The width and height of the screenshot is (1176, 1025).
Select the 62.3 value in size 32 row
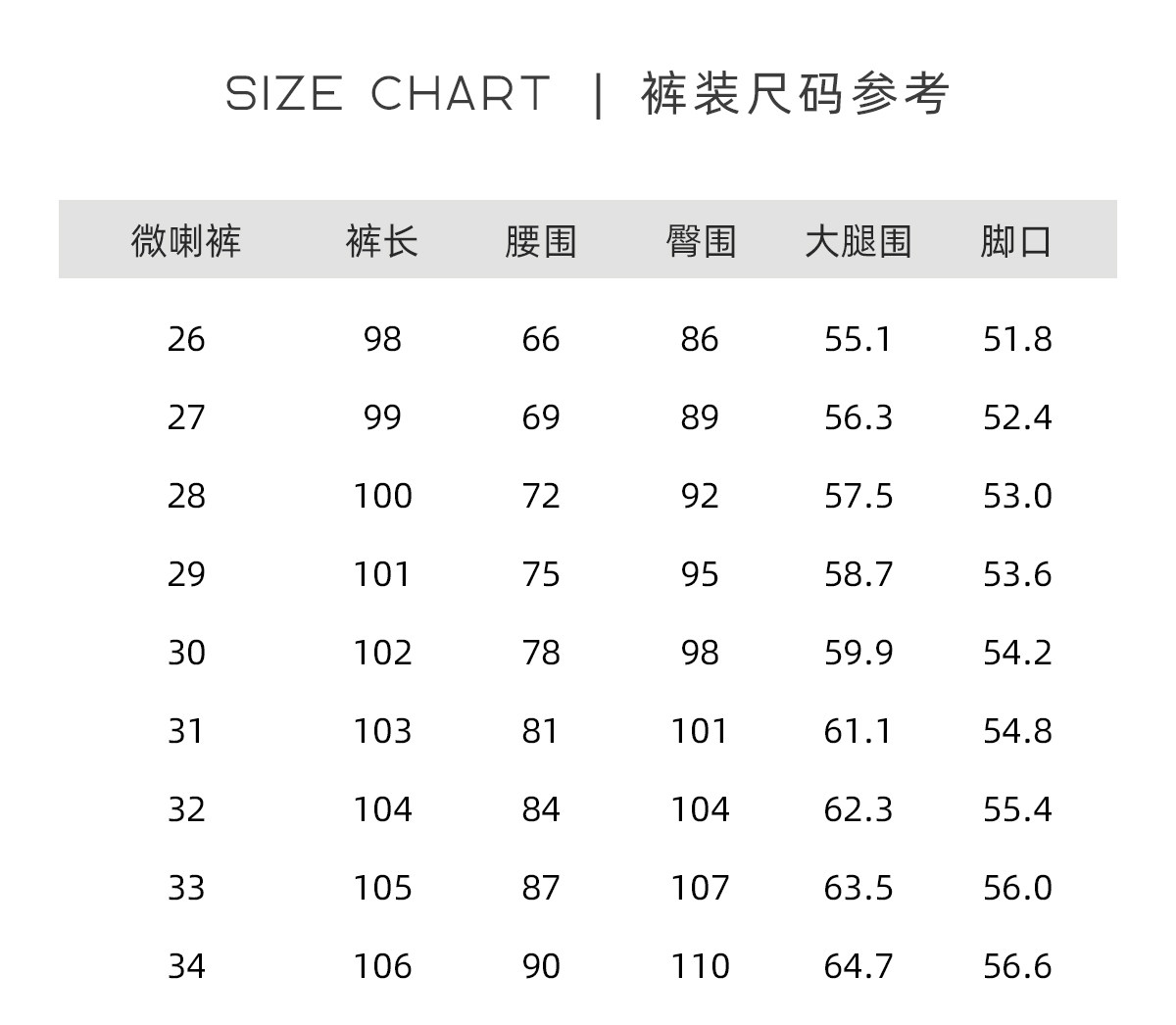pyautogui.click(x=858, y=809)
